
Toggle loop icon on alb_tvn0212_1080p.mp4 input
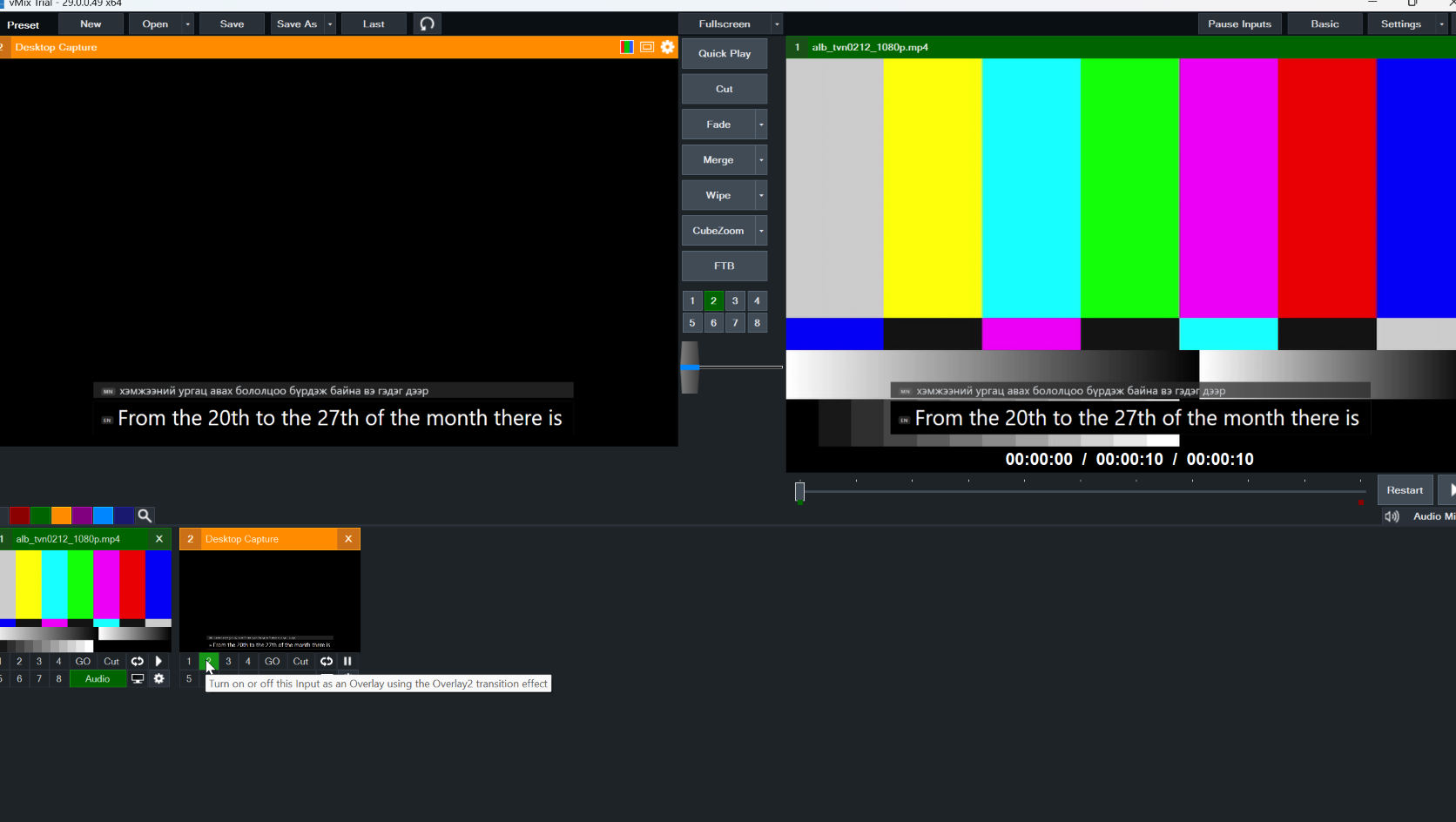pos(137,661)
